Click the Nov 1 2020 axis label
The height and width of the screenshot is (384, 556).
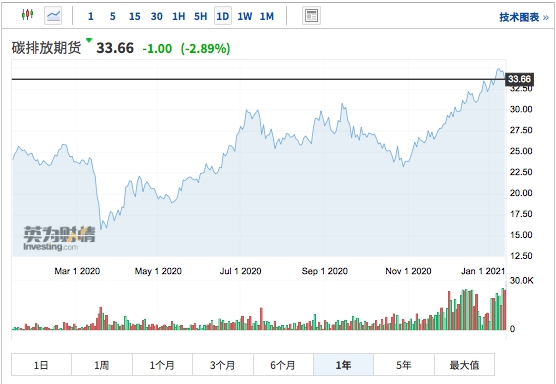[408, 271]
